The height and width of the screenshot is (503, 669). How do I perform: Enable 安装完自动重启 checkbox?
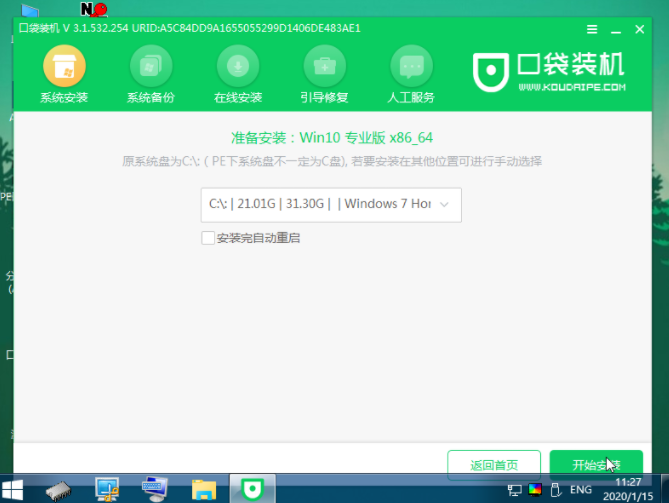point(208,238)
